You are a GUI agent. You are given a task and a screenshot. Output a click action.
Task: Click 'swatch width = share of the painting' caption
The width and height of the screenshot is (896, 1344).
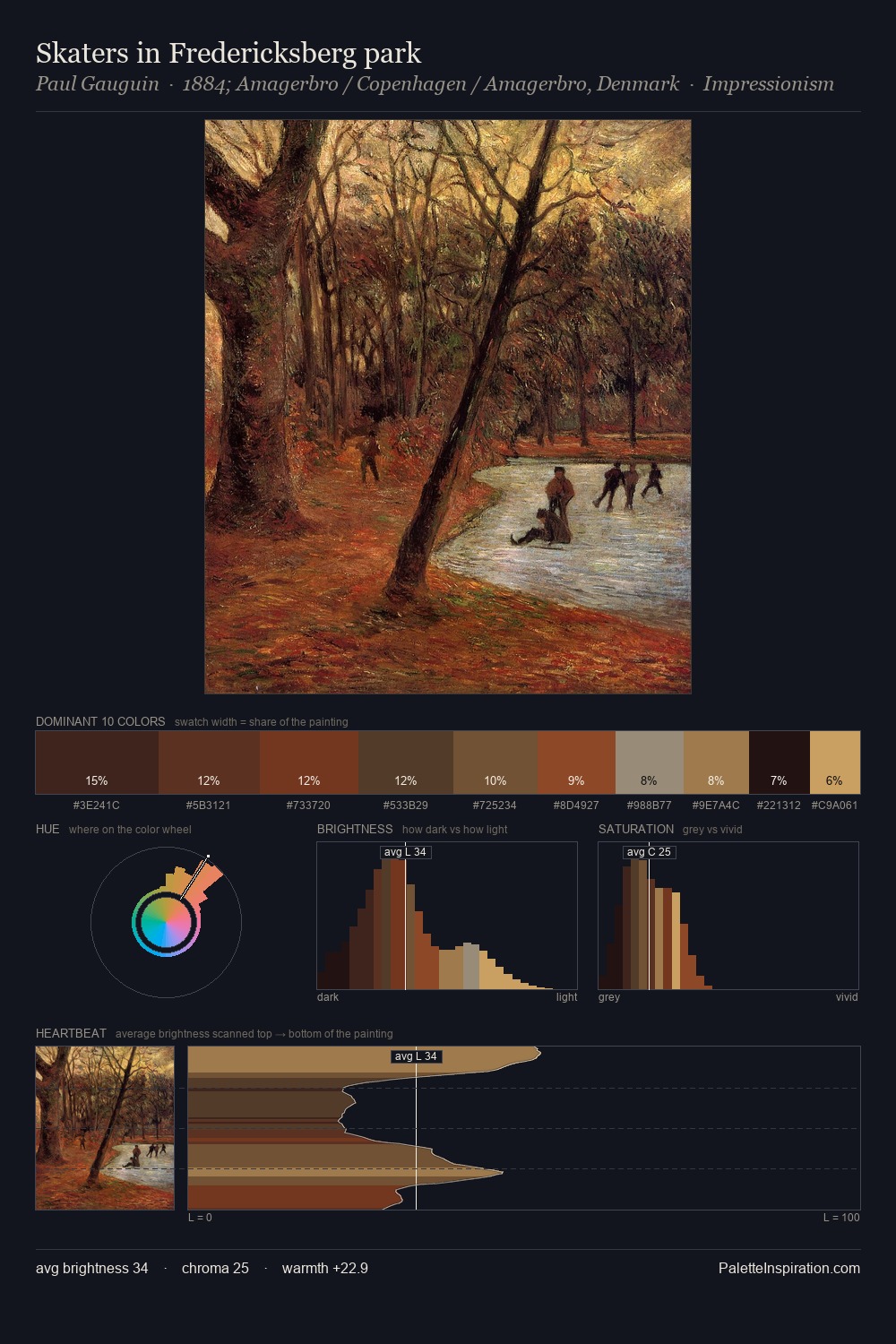tap(262, 721)
